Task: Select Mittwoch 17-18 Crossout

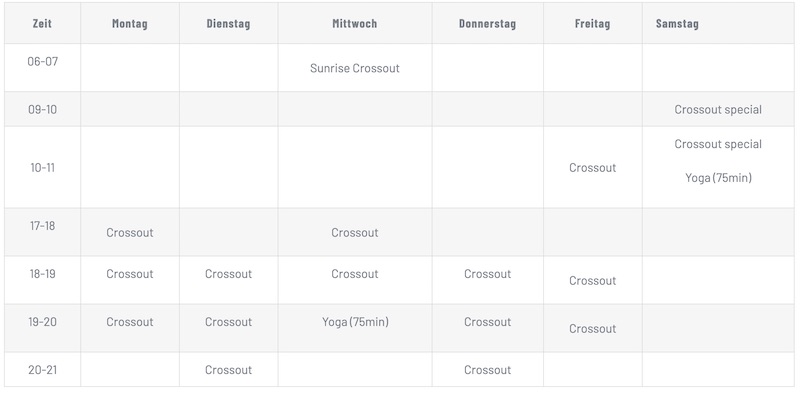Action: [x=355, y=233]
